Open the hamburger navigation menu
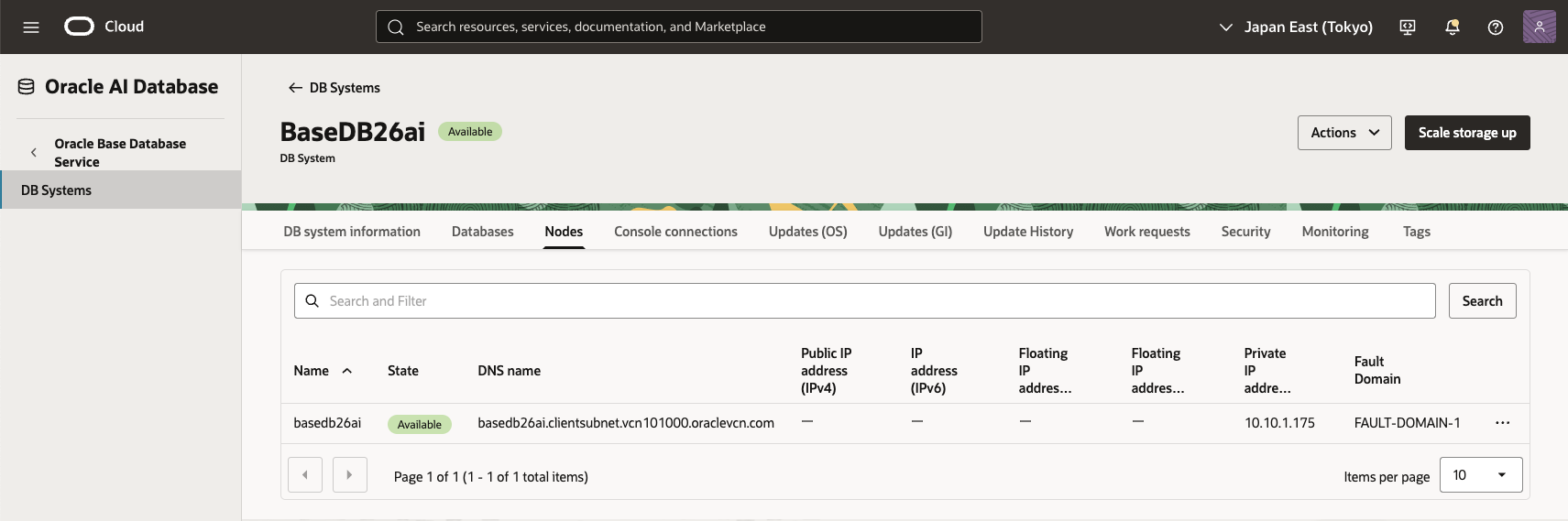 (31, 27)
